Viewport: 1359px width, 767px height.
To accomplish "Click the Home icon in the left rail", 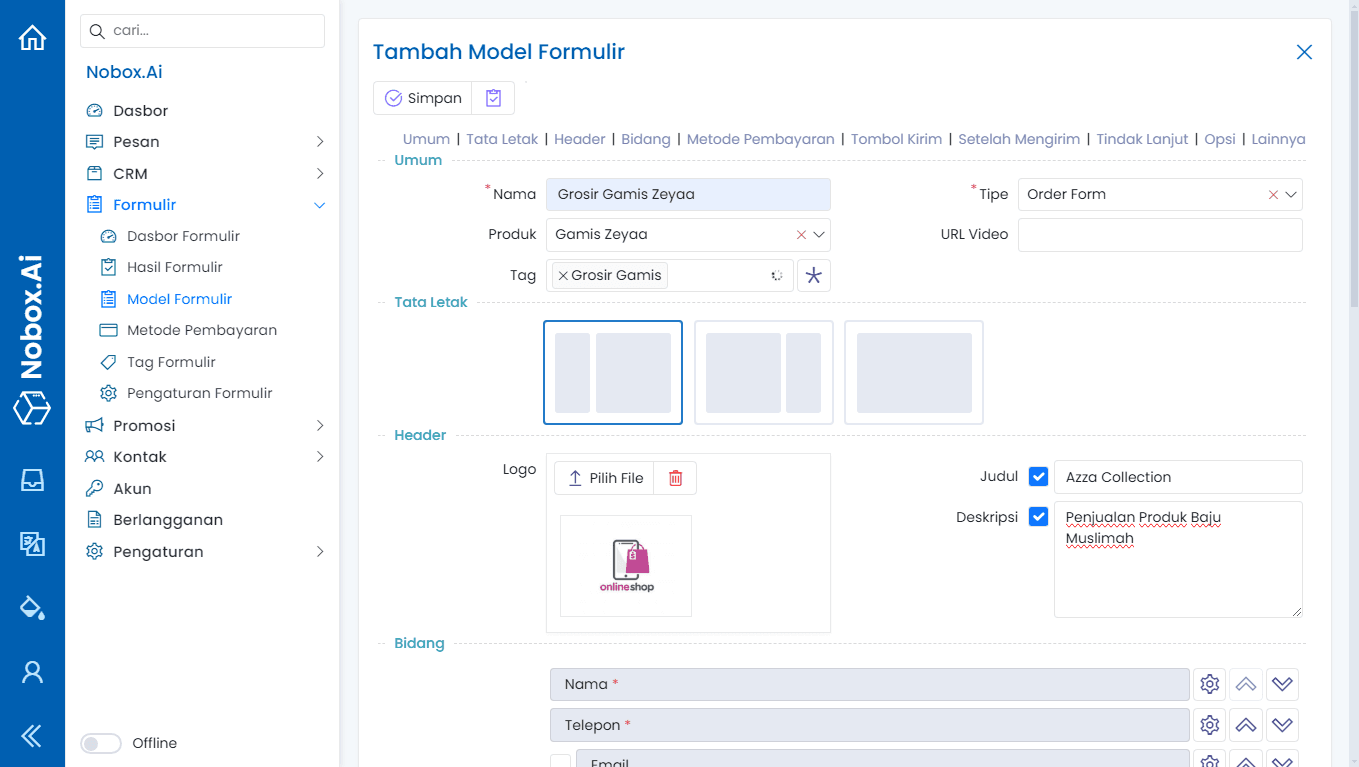I will tap(32, 36).
